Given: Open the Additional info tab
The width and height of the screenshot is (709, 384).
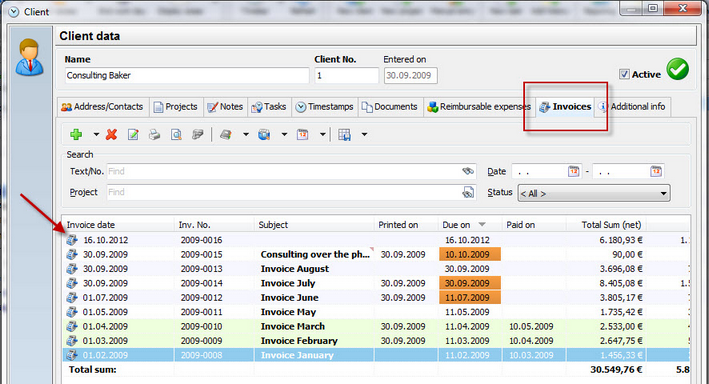Looking at the screenshot, I should coord(632,107).
